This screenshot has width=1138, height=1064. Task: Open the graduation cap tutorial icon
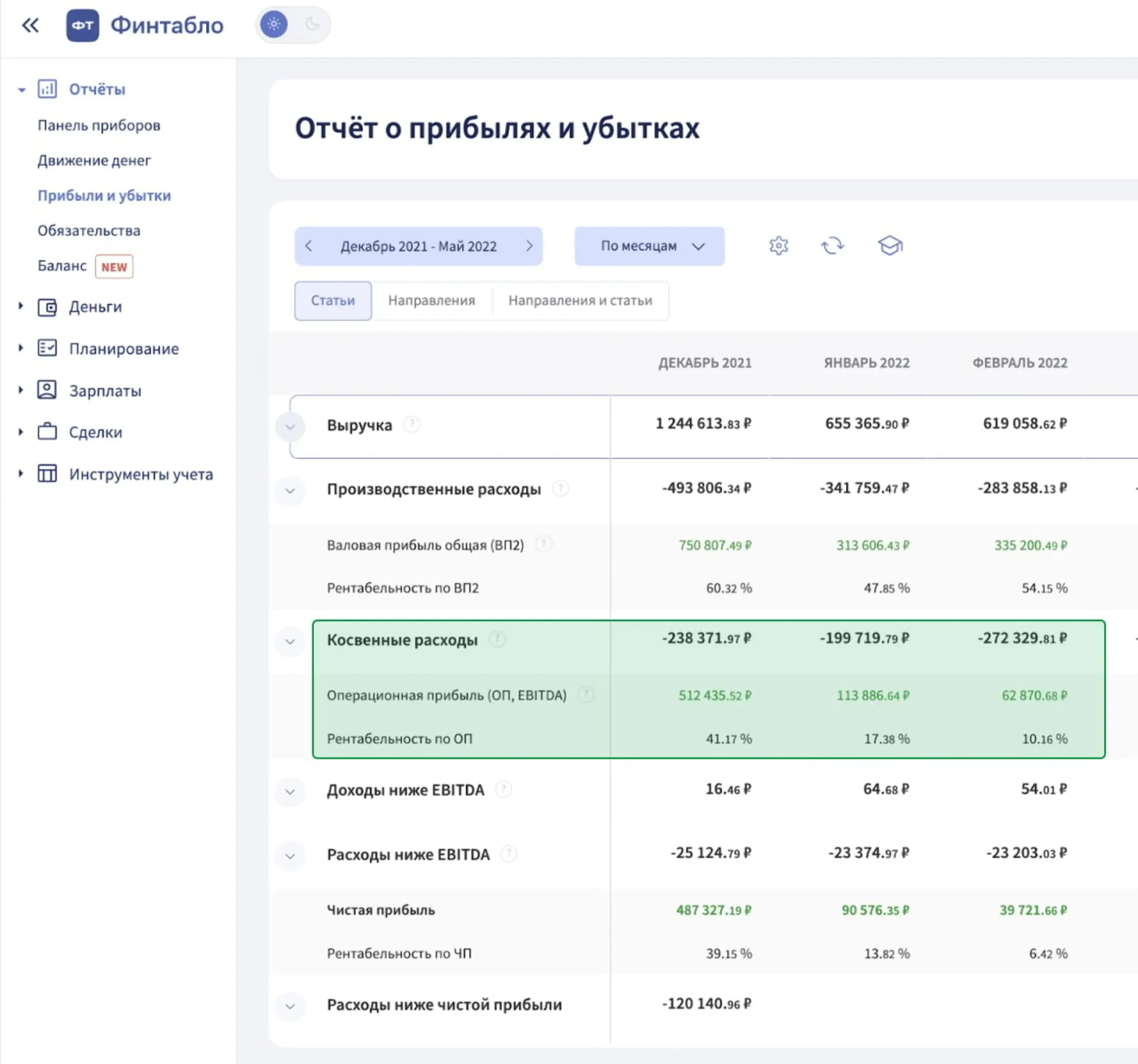(x=890, y=246)
